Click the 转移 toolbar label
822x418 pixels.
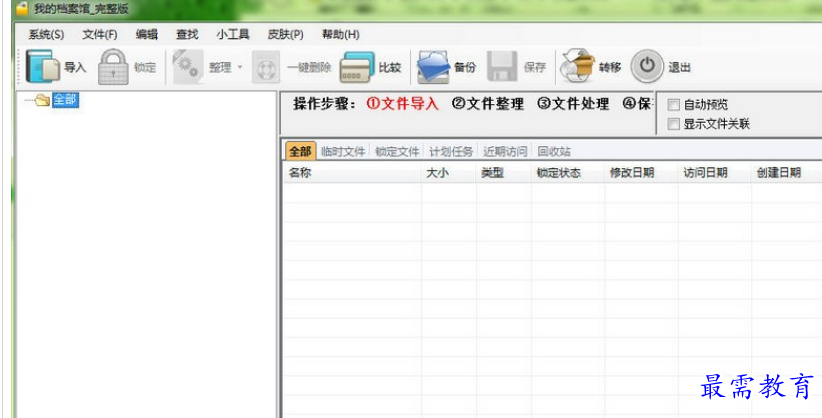click(610, 67)
